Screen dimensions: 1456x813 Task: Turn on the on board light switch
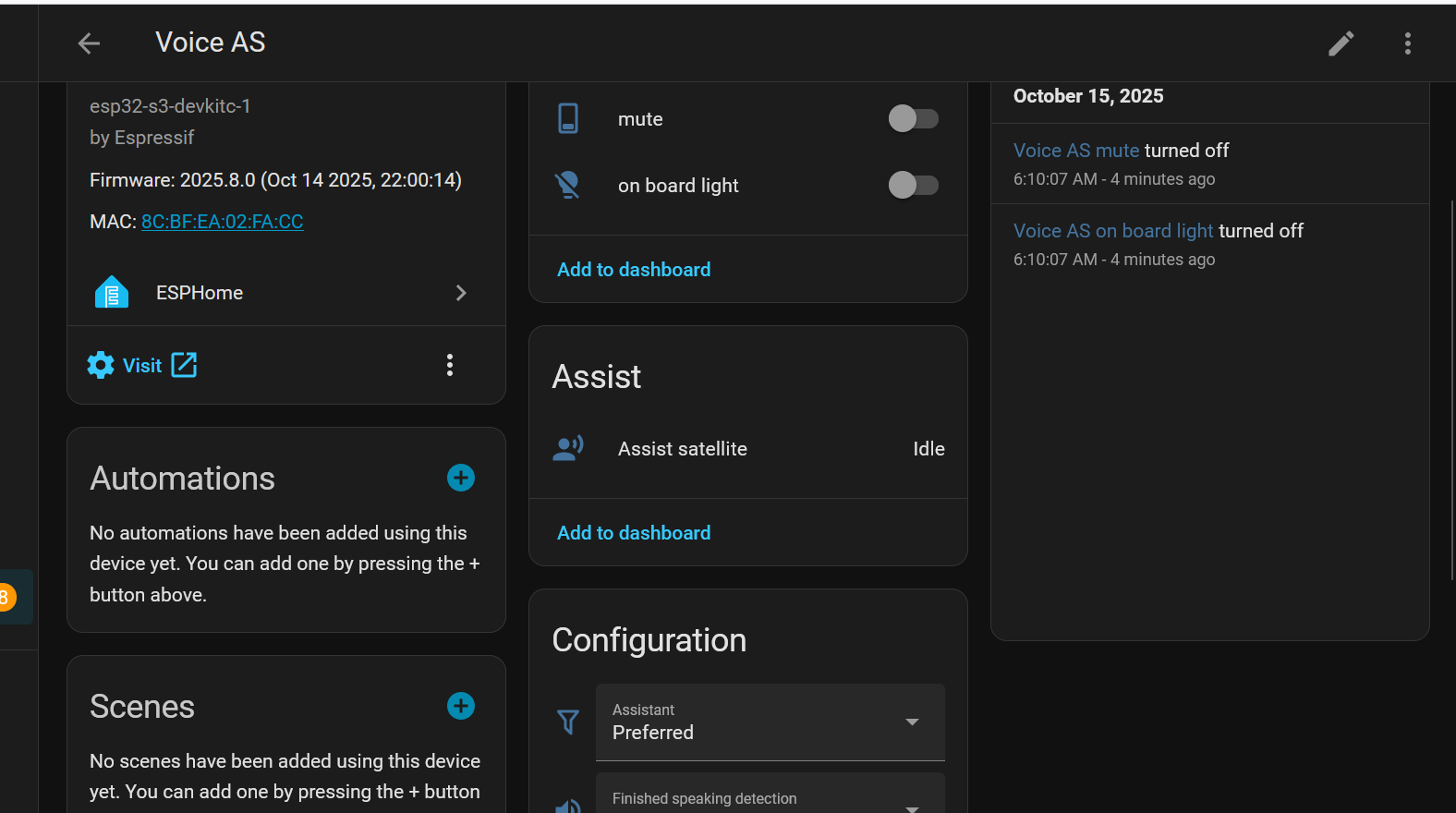pos(913,186)
